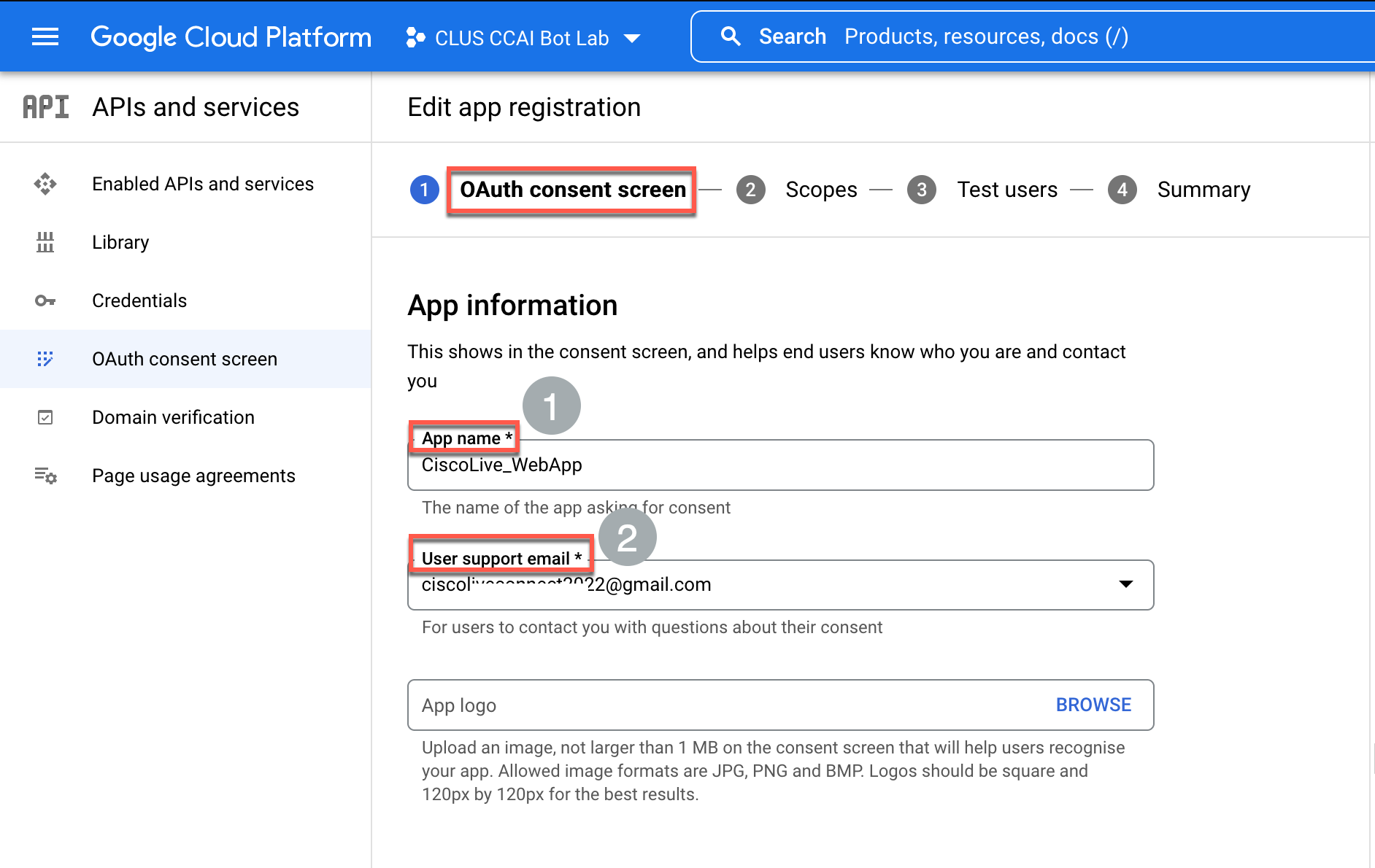This screenshot has height=868, width=1375.
Task: Click the 'For users to contact you' hint text
Action: point(652,627)
